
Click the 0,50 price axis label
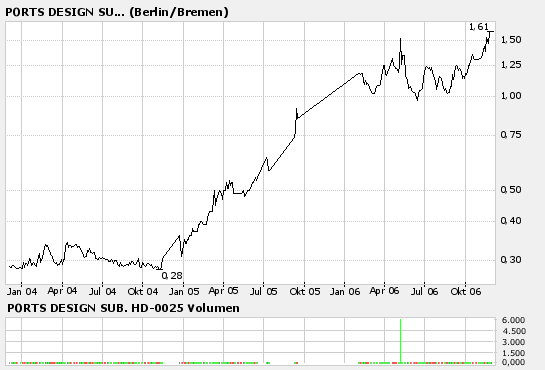[511, 190]
